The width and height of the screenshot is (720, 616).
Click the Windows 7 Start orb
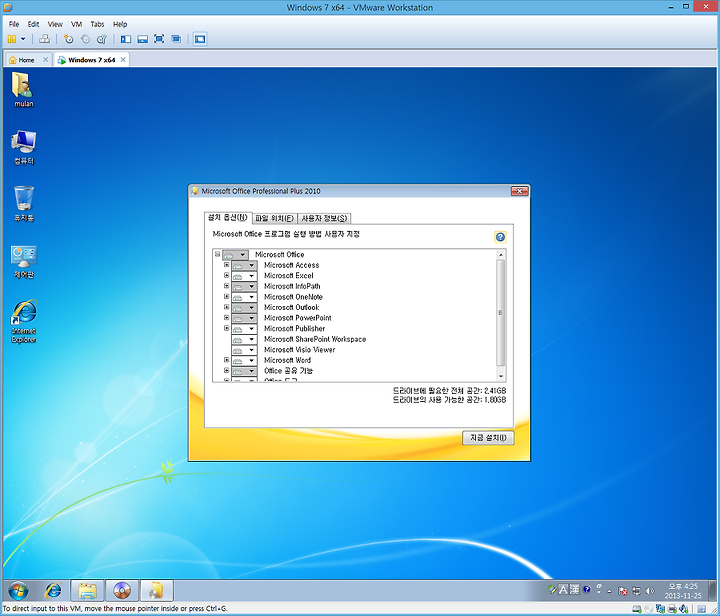coord(18,591)
